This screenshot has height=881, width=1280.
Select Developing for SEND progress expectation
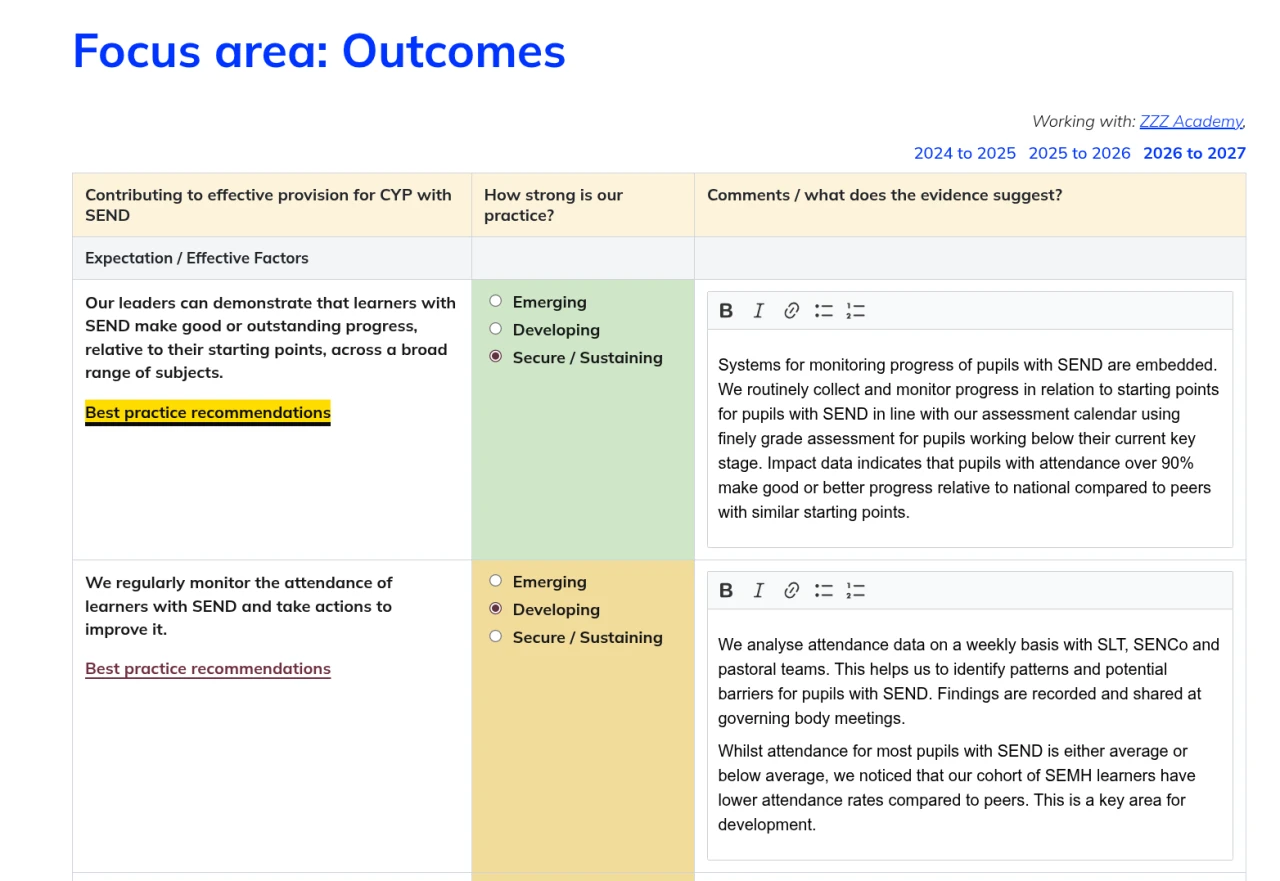pos(496,329)
